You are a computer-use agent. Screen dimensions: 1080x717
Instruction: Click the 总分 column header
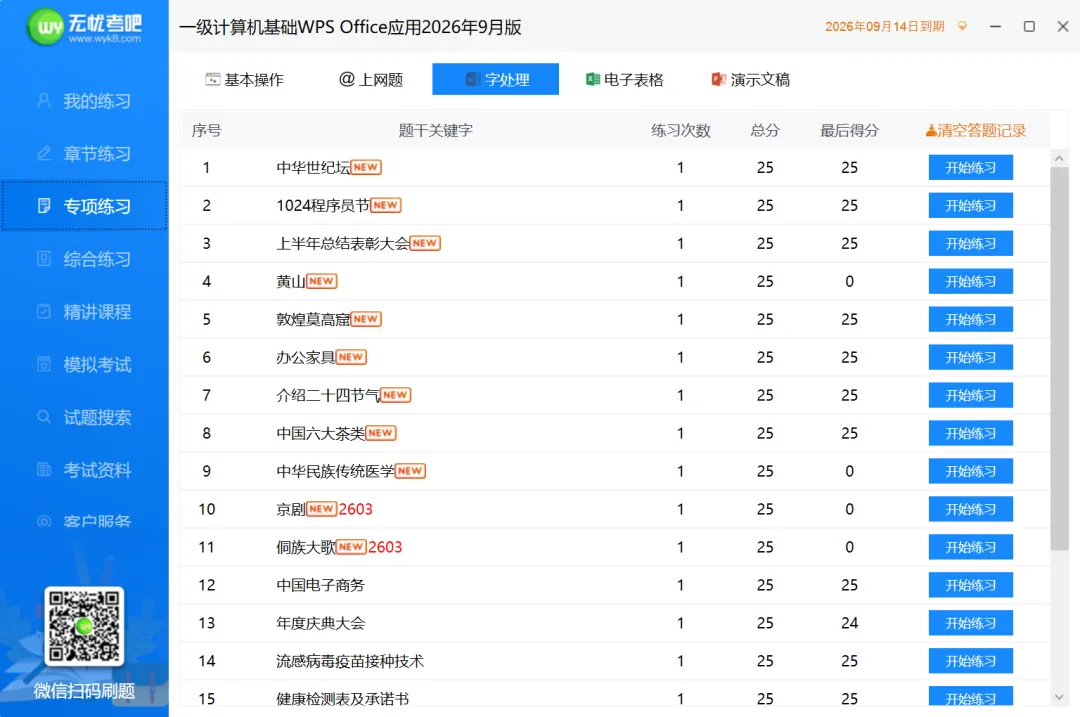[x=765, y=130]
